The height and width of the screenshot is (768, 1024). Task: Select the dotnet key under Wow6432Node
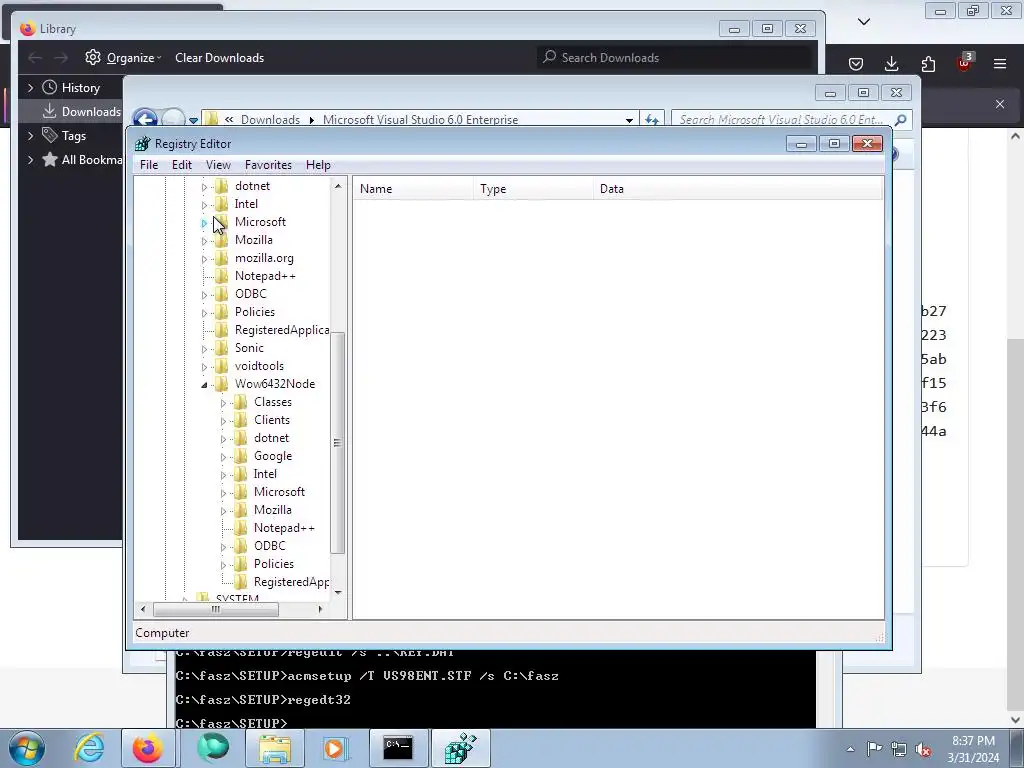point(271,438)
